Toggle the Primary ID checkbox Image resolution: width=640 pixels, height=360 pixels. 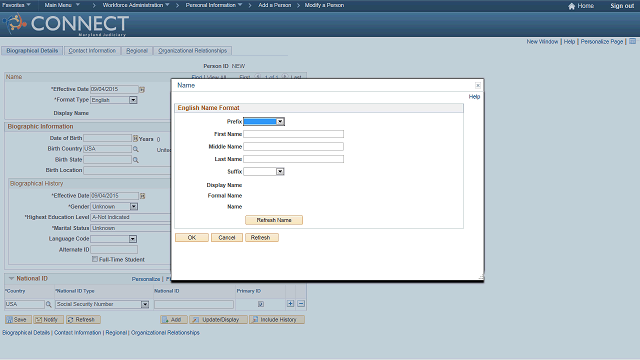click(261, 304)
